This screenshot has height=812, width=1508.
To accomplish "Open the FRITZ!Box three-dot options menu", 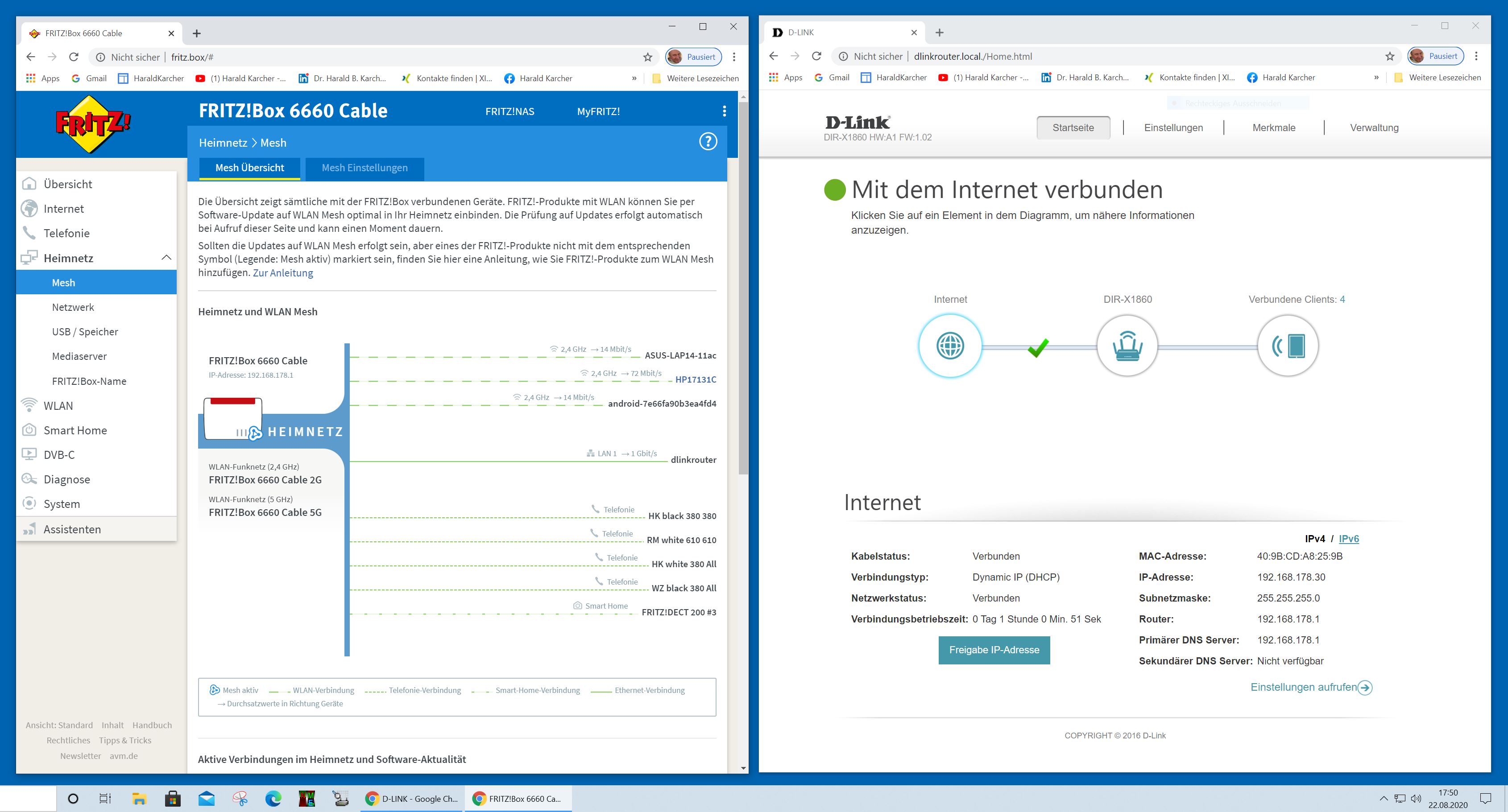I will point(724,111).
